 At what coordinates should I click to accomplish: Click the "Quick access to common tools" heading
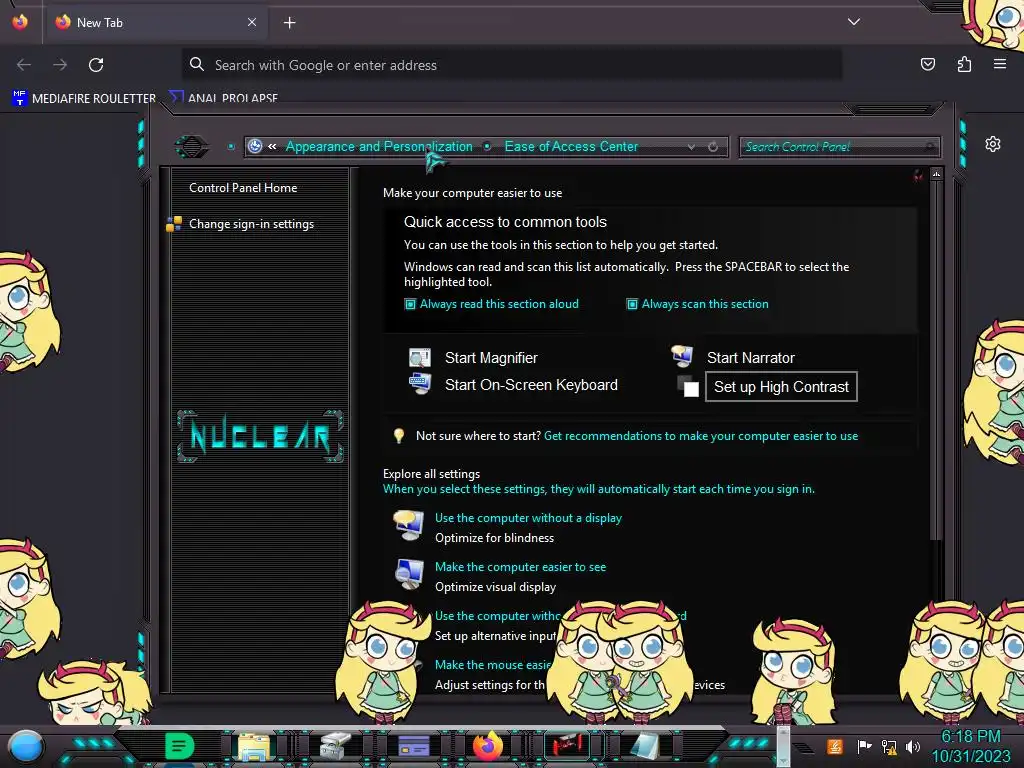(505, 222)
